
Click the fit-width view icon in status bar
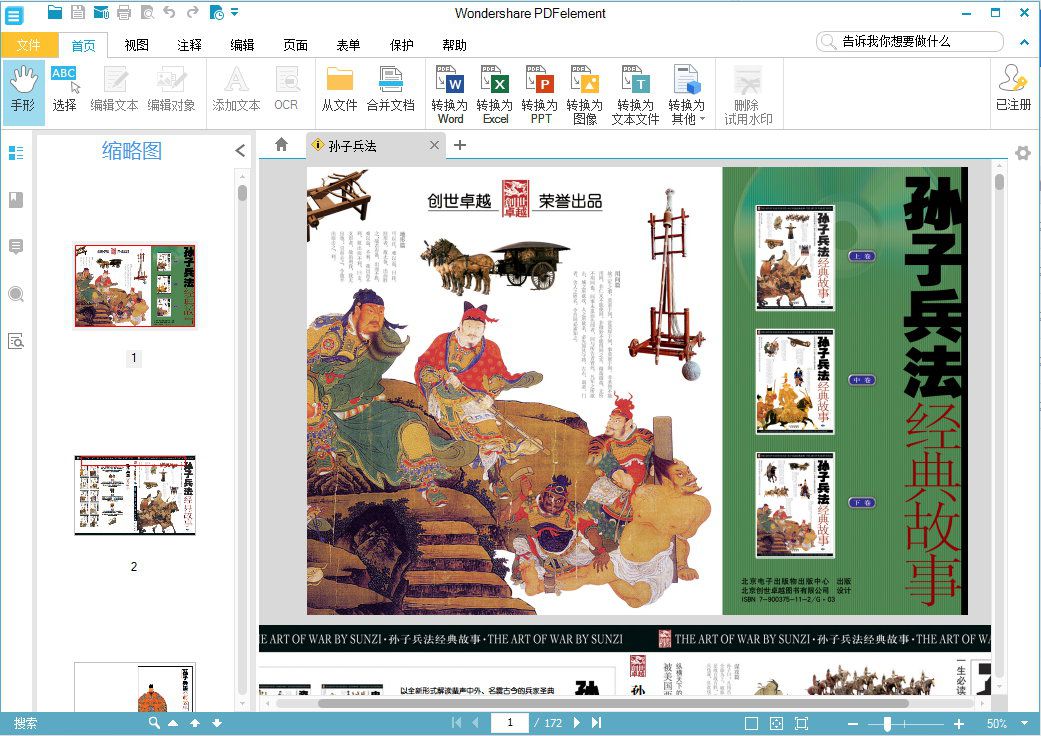[801, 723]
